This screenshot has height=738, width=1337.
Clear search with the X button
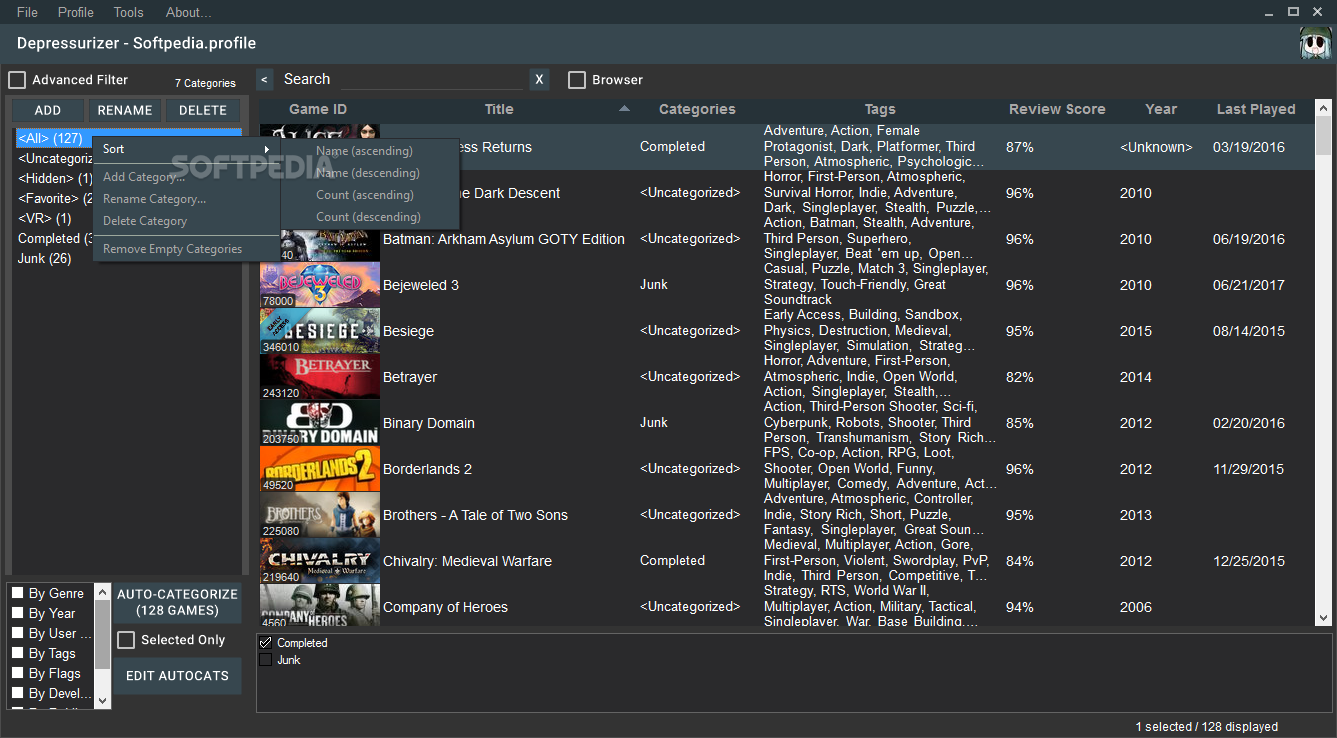click(539, 80)
